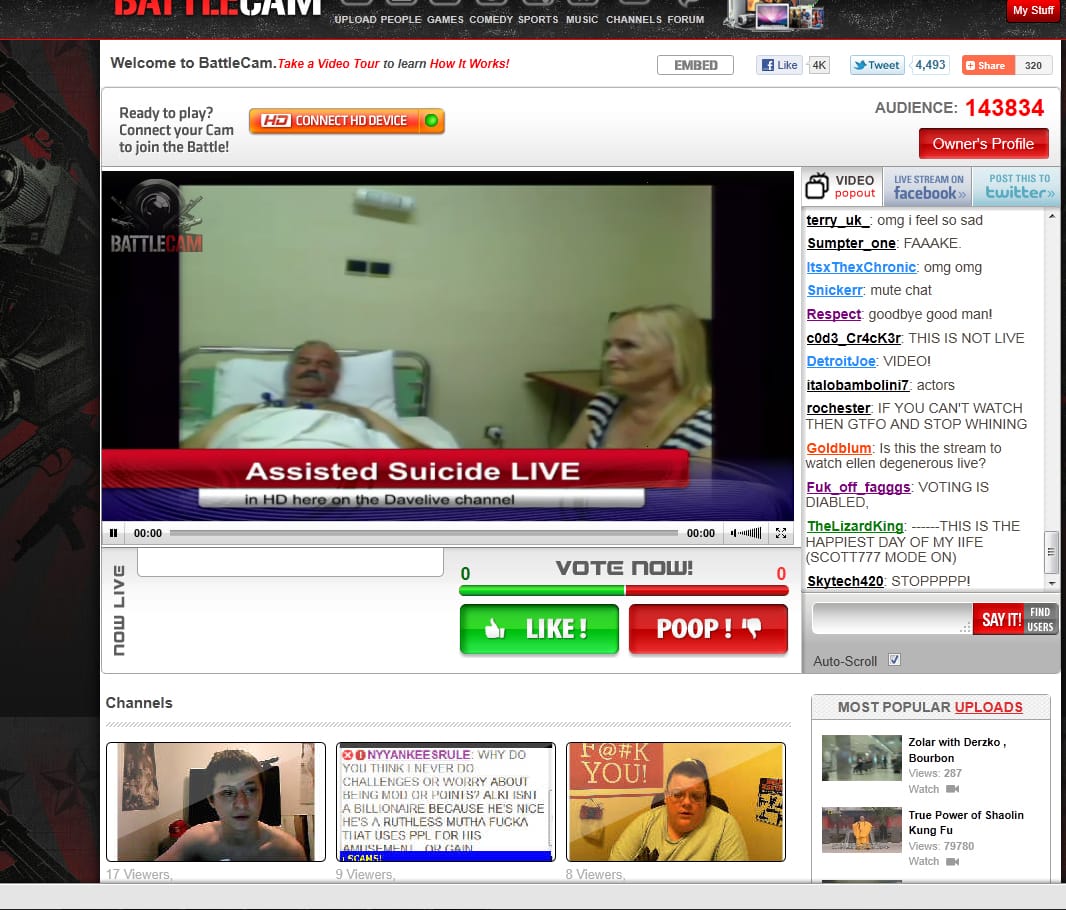This screenshot has height=910, width=1066.
Task: Open the Facebook like count 4K
Action: coord(819,65)
